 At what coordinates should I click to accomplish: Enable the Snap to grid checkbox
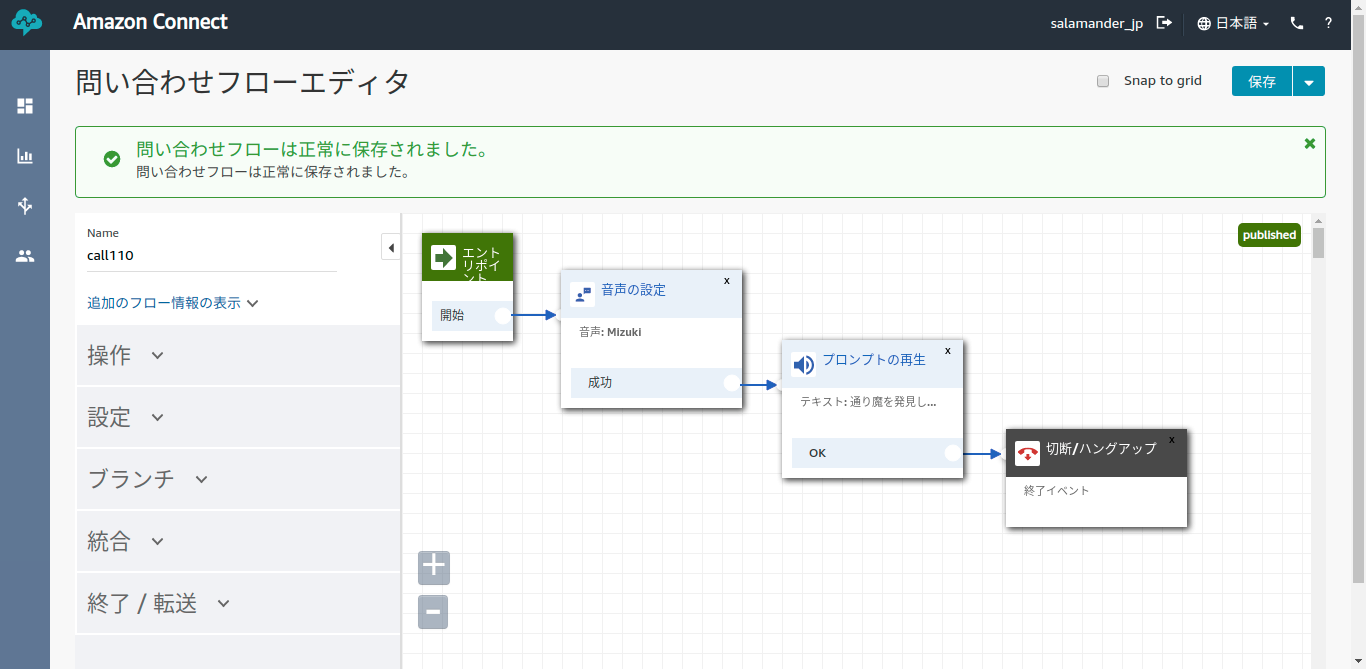[1103, 81]
